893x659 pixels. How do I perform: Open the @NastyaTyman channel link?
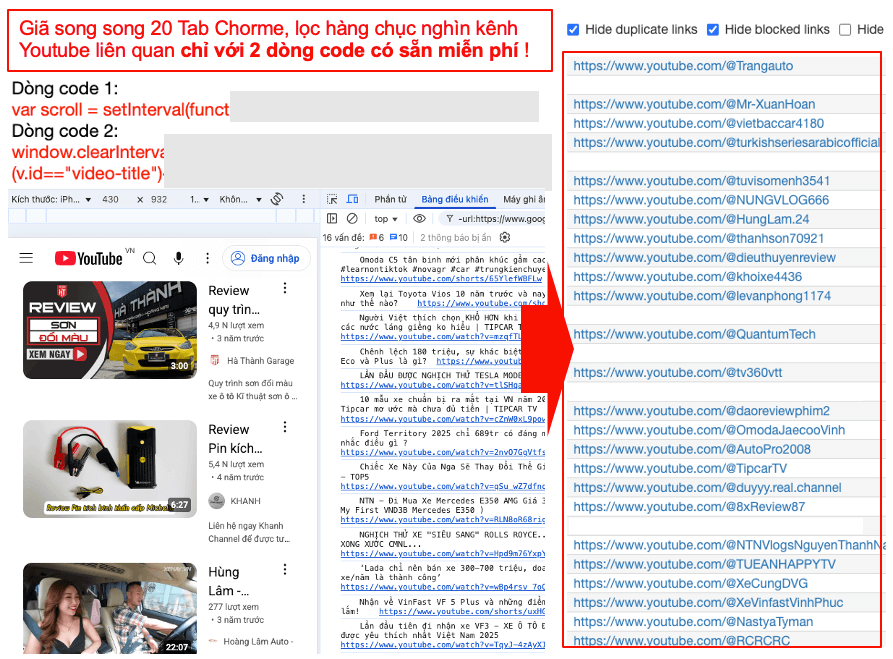(693, 621)
